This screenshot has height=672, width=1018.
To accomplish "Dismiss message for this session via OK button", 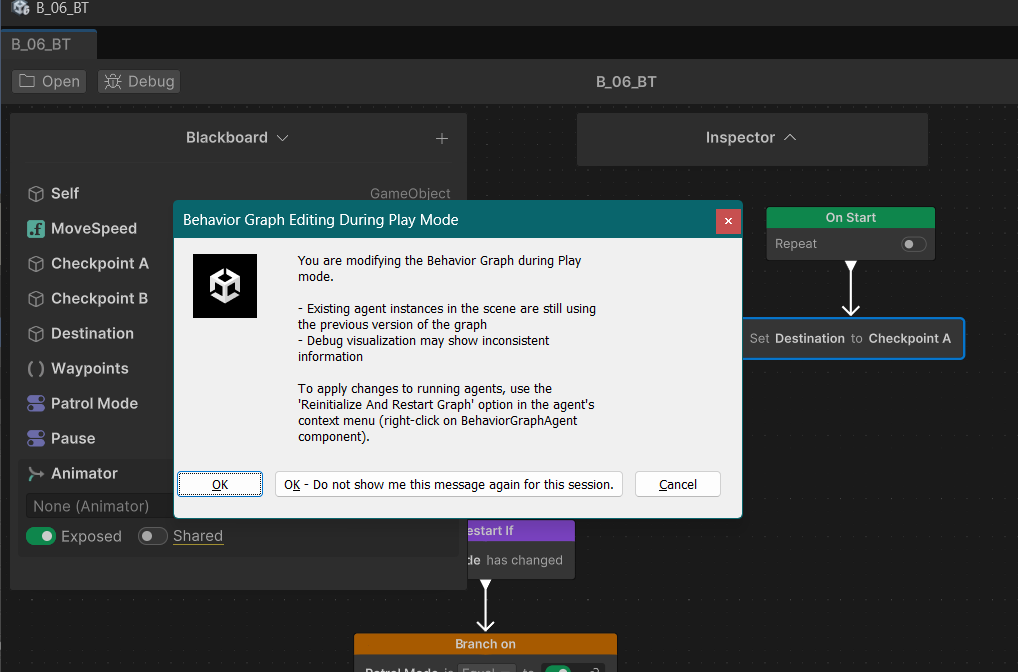I will pyautogui.click(x=448, y=484).
